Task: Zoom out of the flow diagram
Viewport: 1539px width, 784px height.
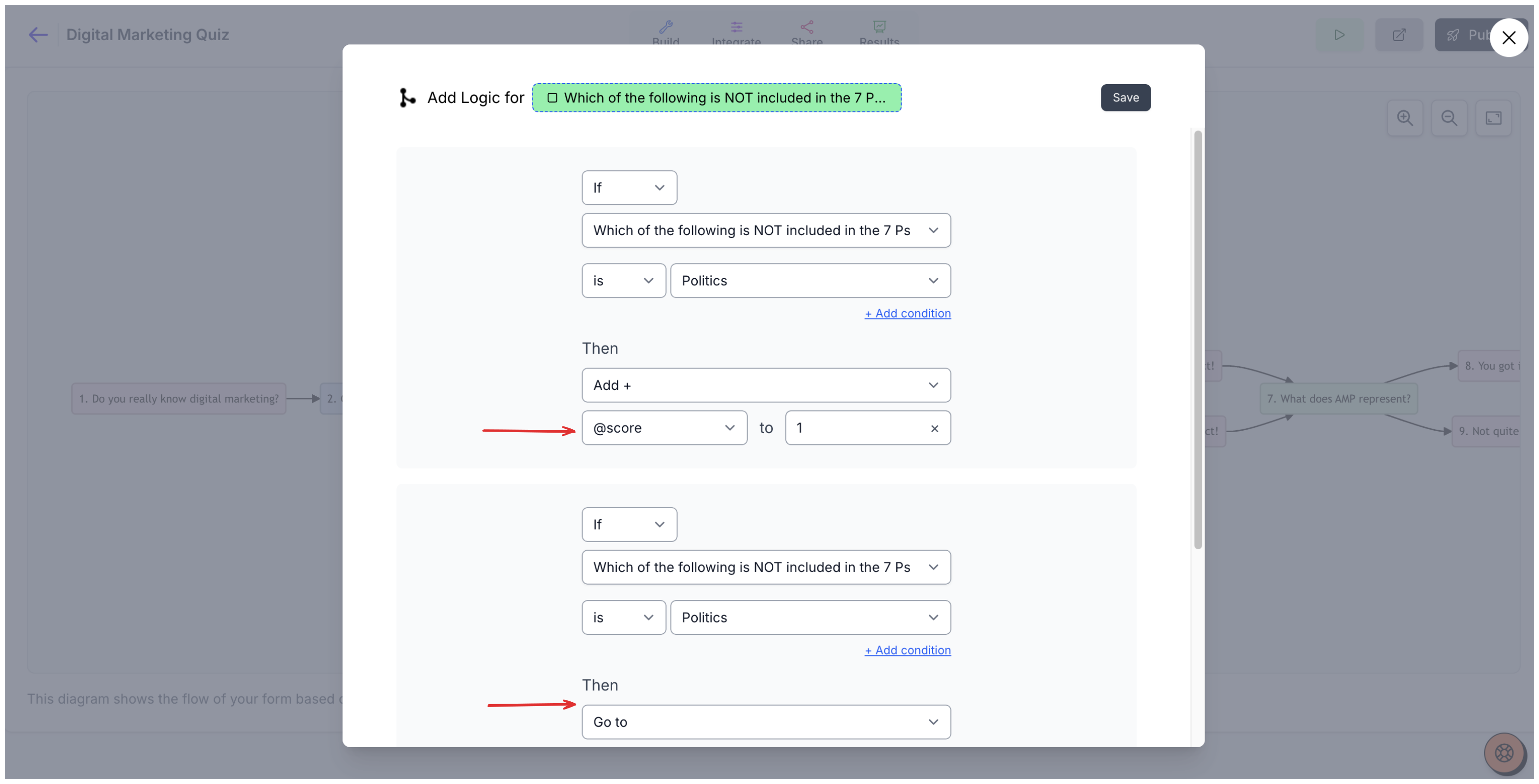Action: [x=1449, y=118]
